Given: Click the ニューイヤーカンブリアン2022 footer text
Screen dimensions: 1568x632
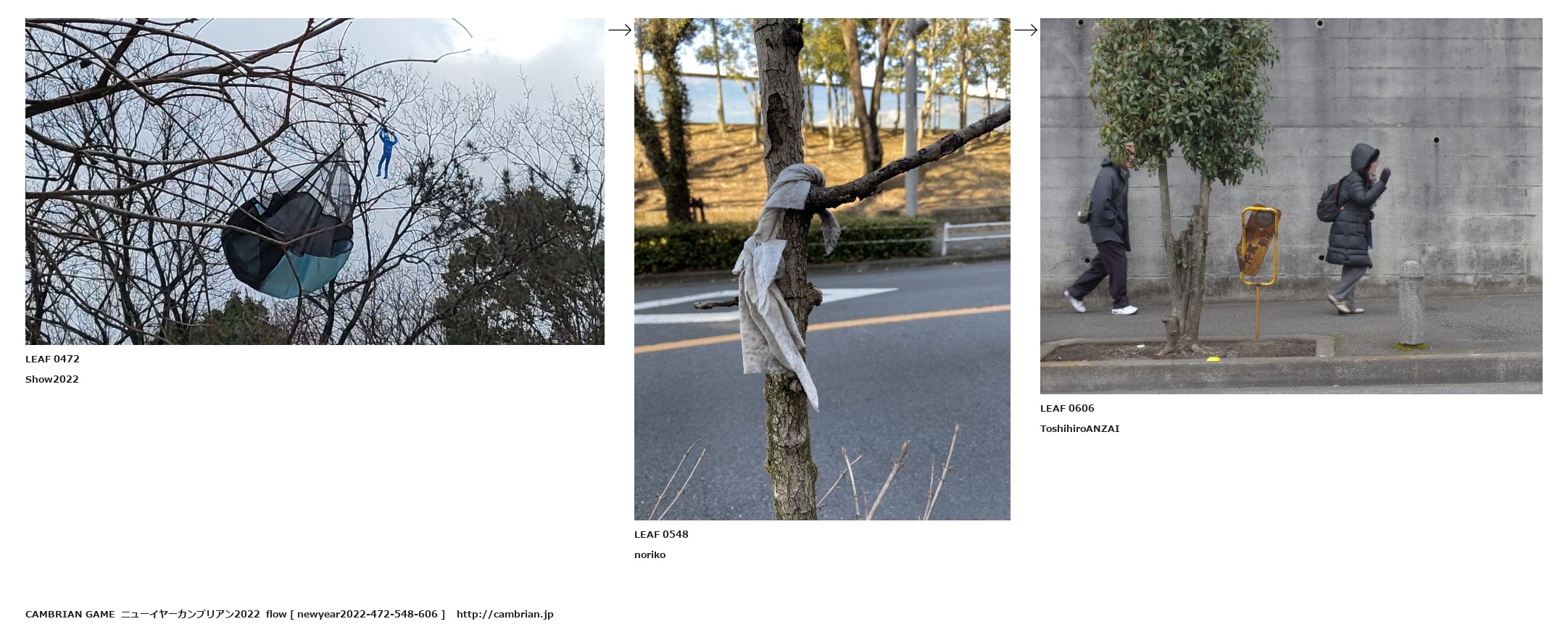Looking at the screenshot, I should pos(190,614).
